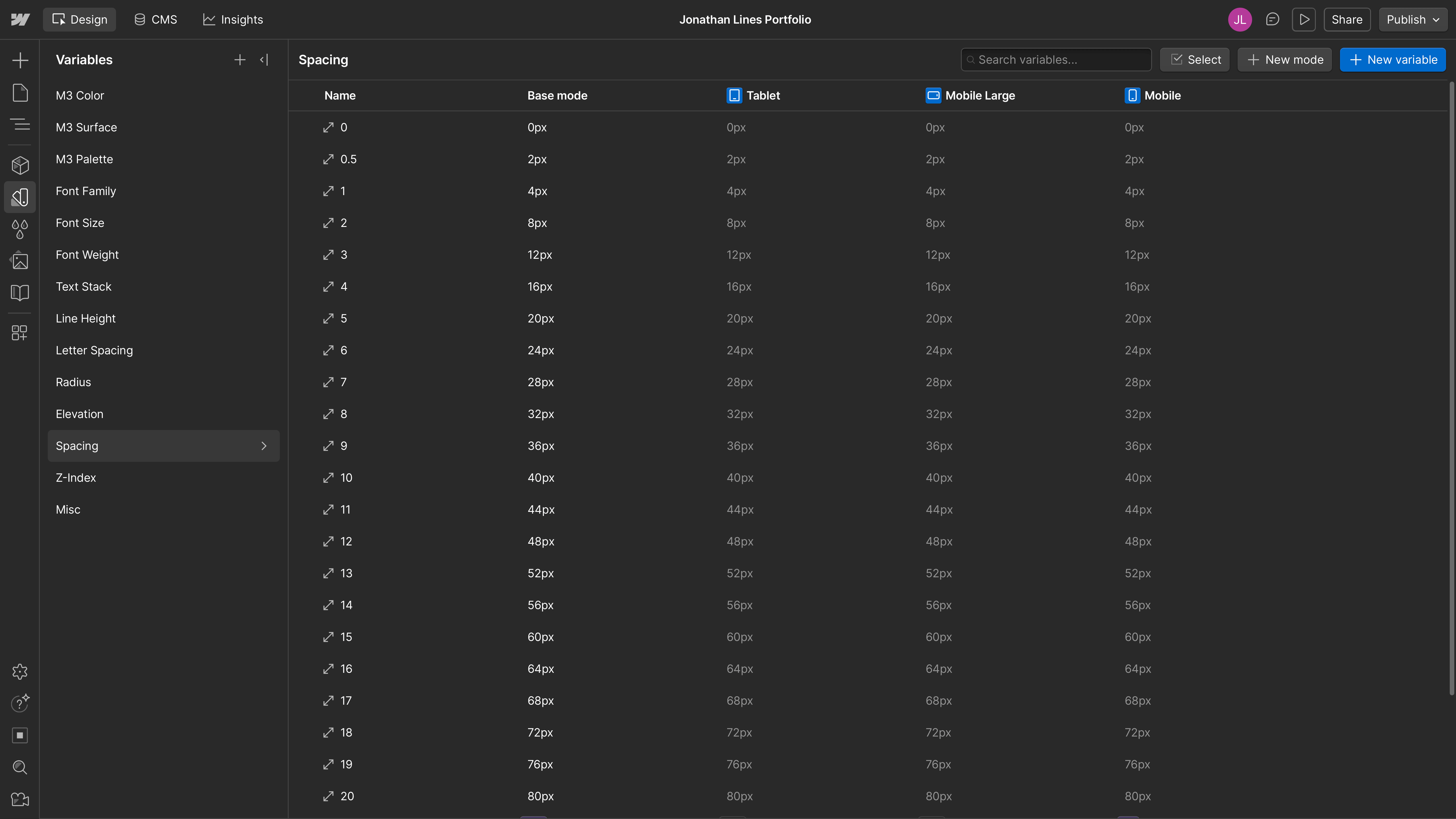Image resolution: width=1456 pixels, height=819 pixels.
Task: Open the Publish dropdown
Action: (1413, 20)
